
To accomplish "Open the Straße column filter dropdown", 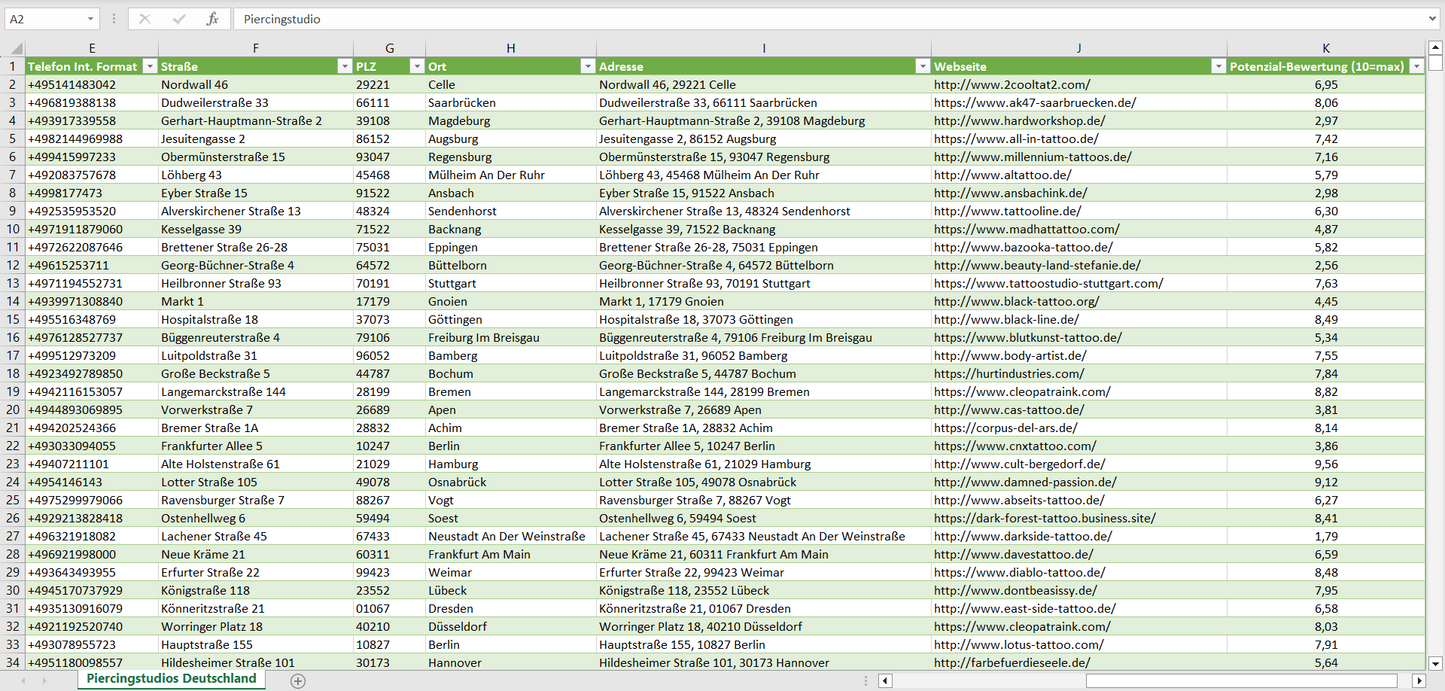I will point(344,66).
